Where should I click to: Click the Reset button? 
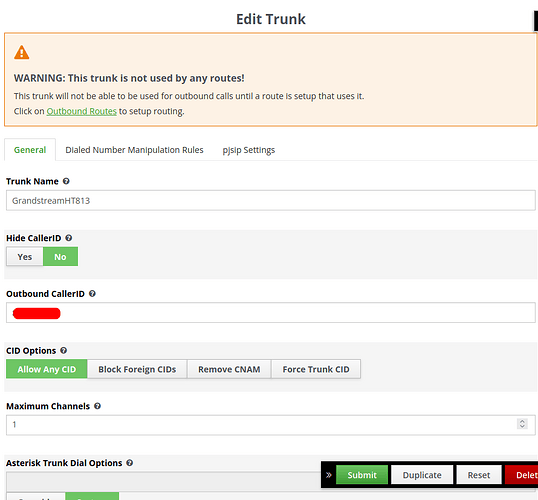pos(479,475)
